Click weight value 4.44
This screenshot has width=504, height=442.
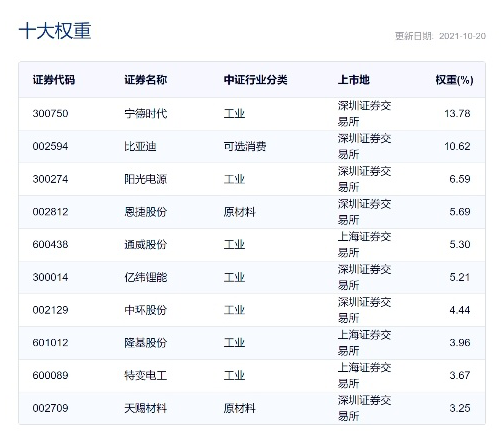point(460,310)
